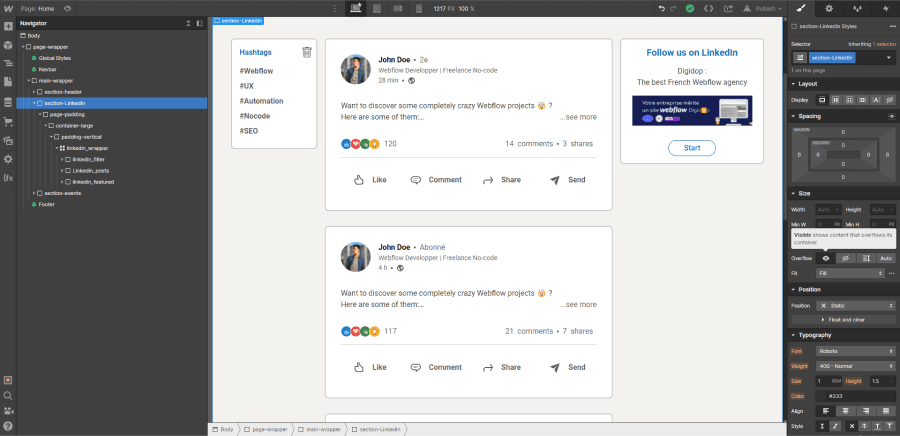
Task: Open the code export icon
Action: tap(709, 9)
